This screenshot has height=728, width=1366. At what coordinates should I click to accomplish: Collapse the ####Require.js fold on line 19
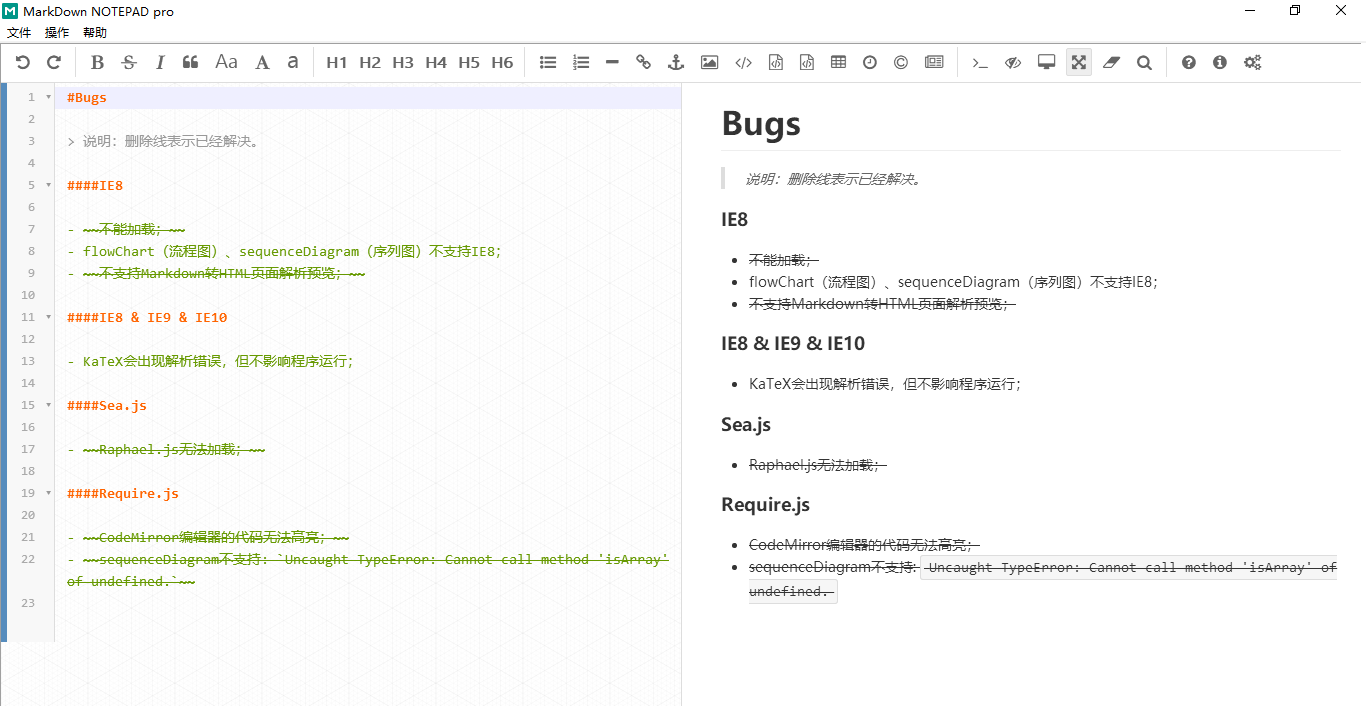[49, 493]
